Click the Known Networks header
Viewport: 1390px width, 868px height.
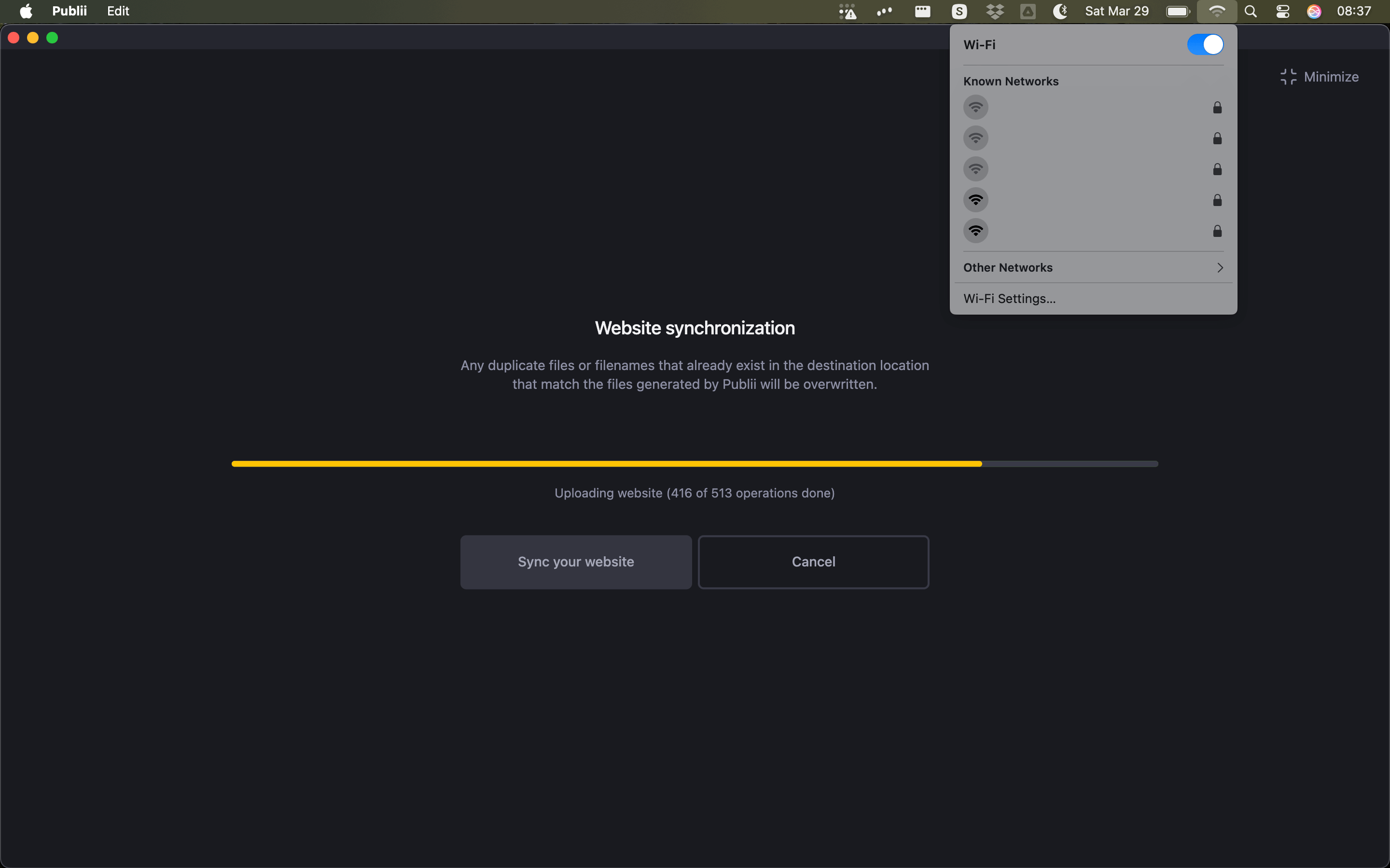tap(1011, 82)
